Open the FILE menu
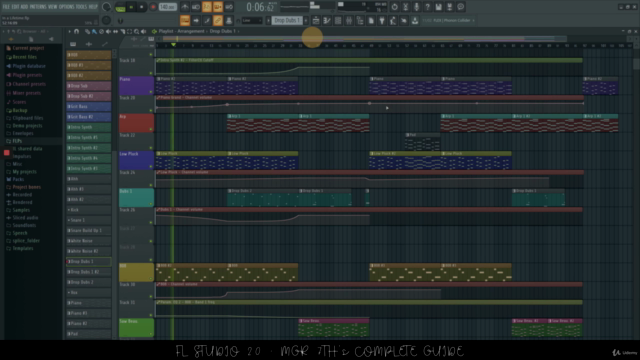 (x=6, y=7)
